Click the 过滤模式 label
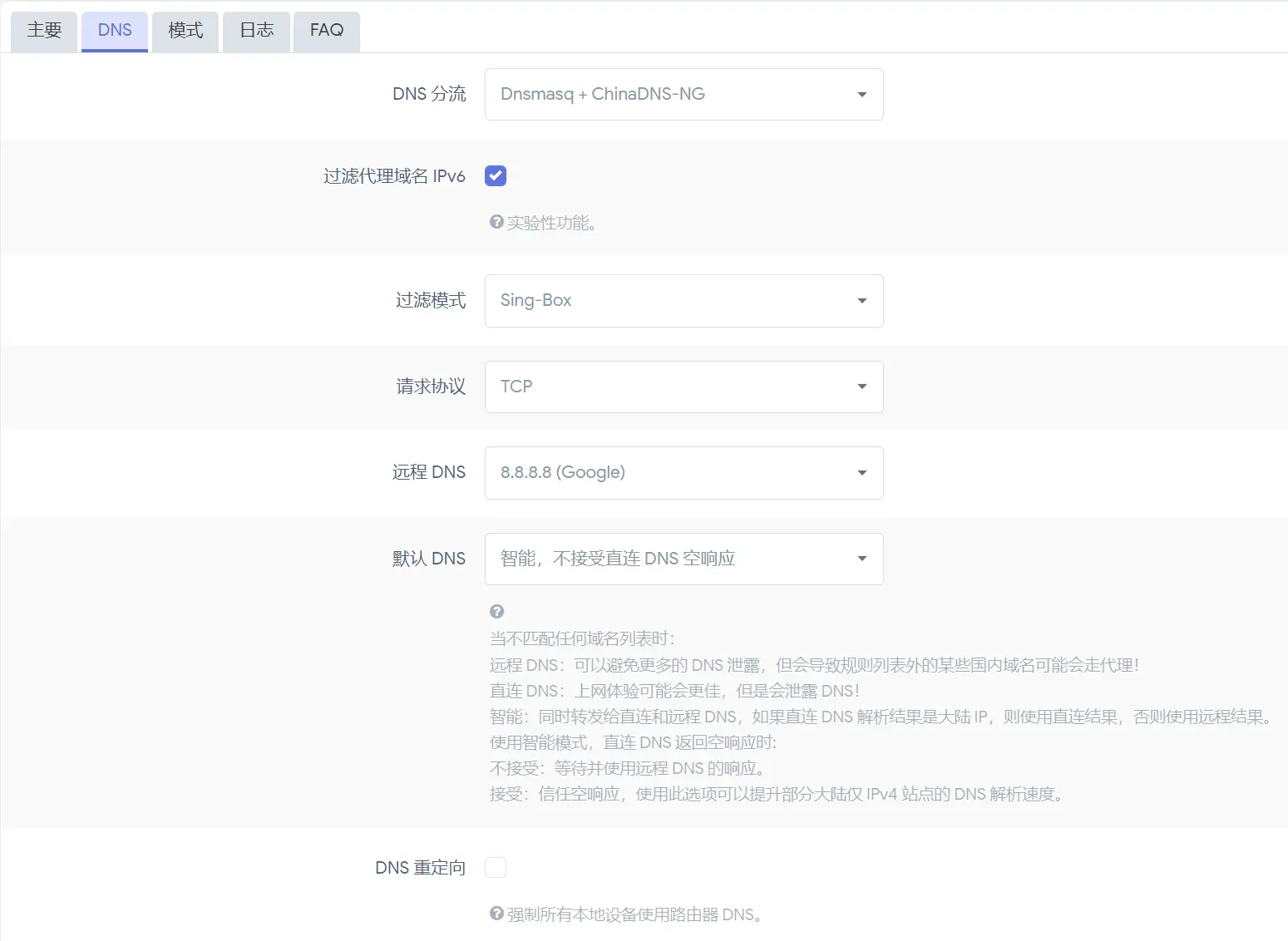1288x941 pixels. pyautogui.click(x=431, y=300)
